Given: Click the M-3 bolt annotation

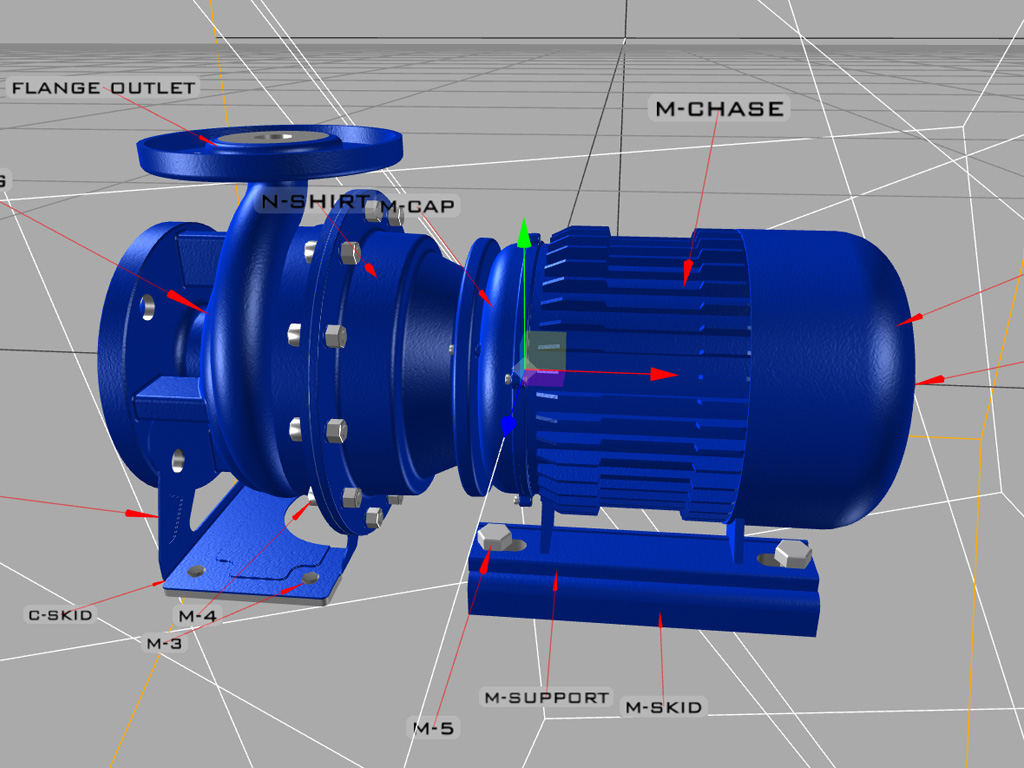Looking at the screenshot, I should point(166,641).
